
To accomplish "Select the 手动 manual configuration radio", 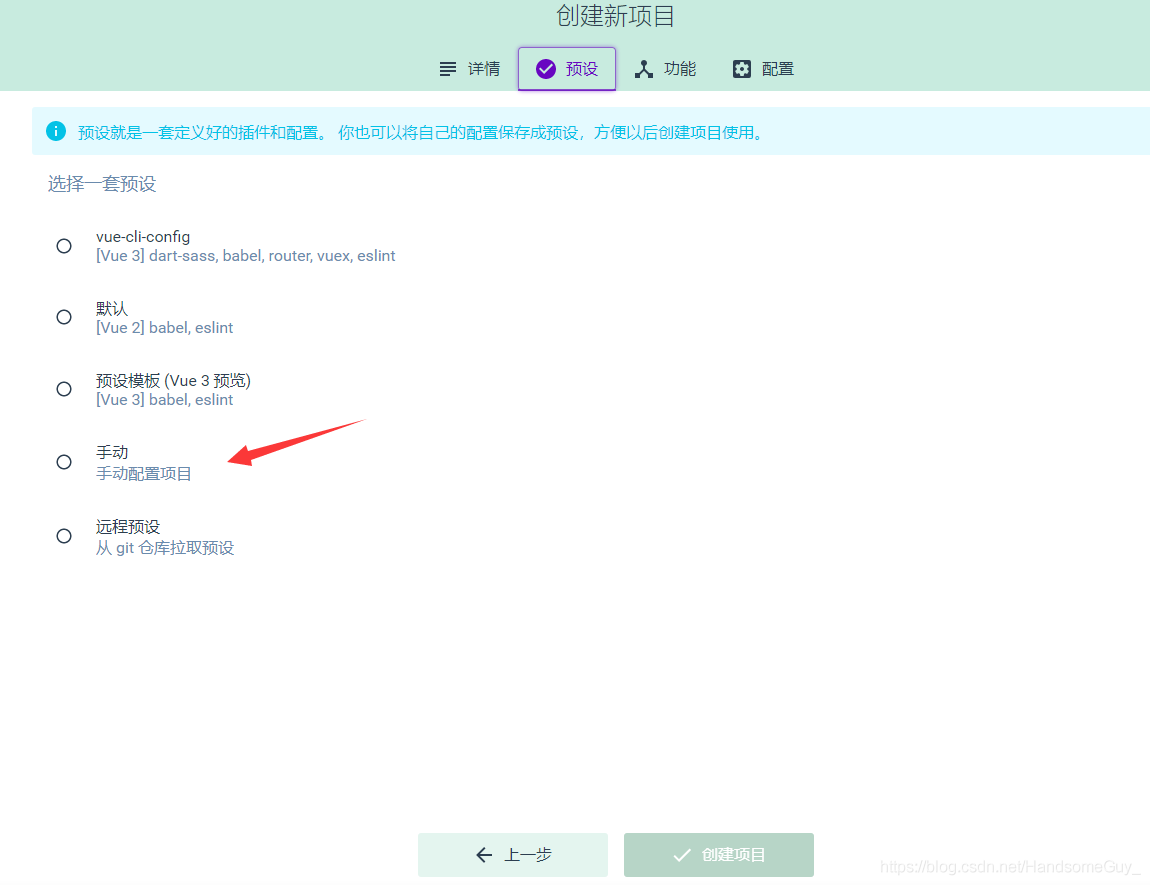I will click(x=64, y=462).
